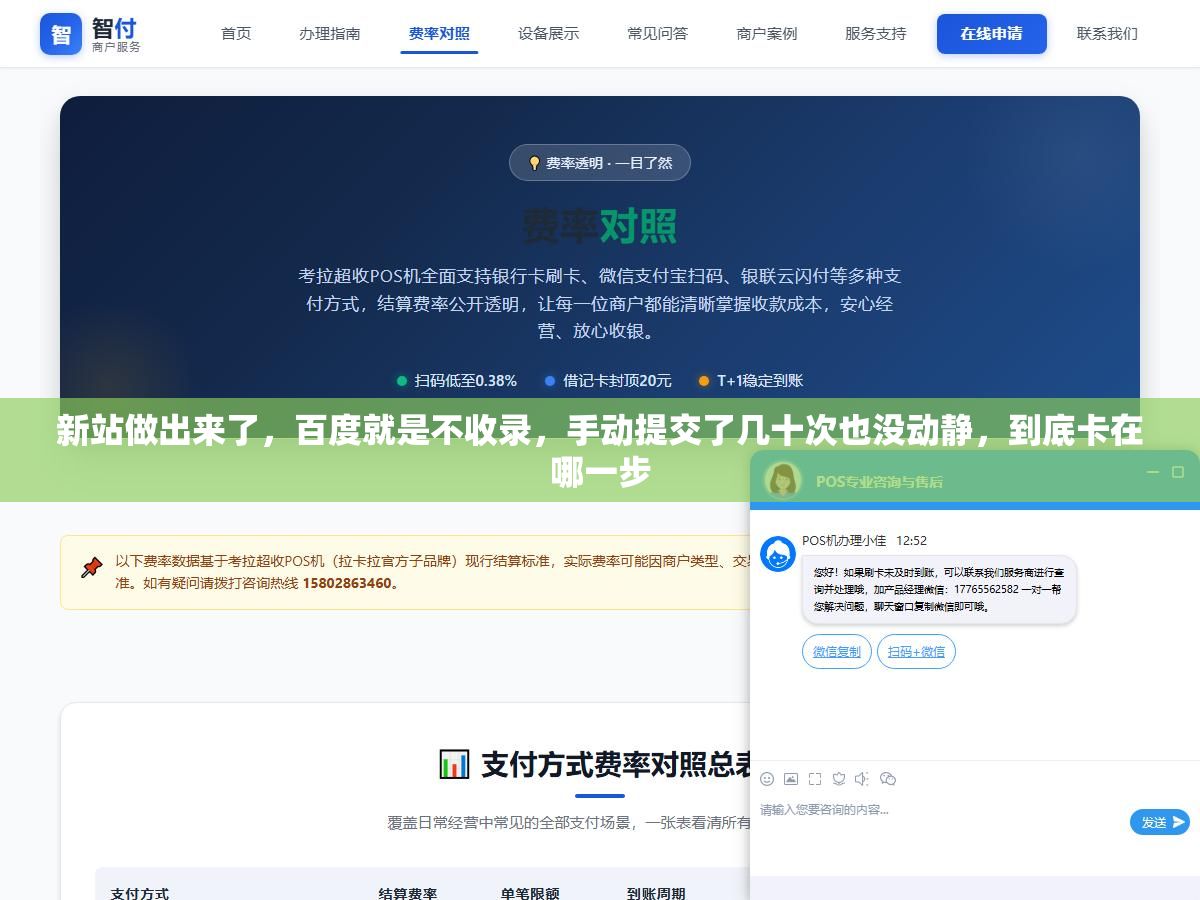1200x900 pixels.
Task: Click the chat message bubble text
Action: point(938,590)
